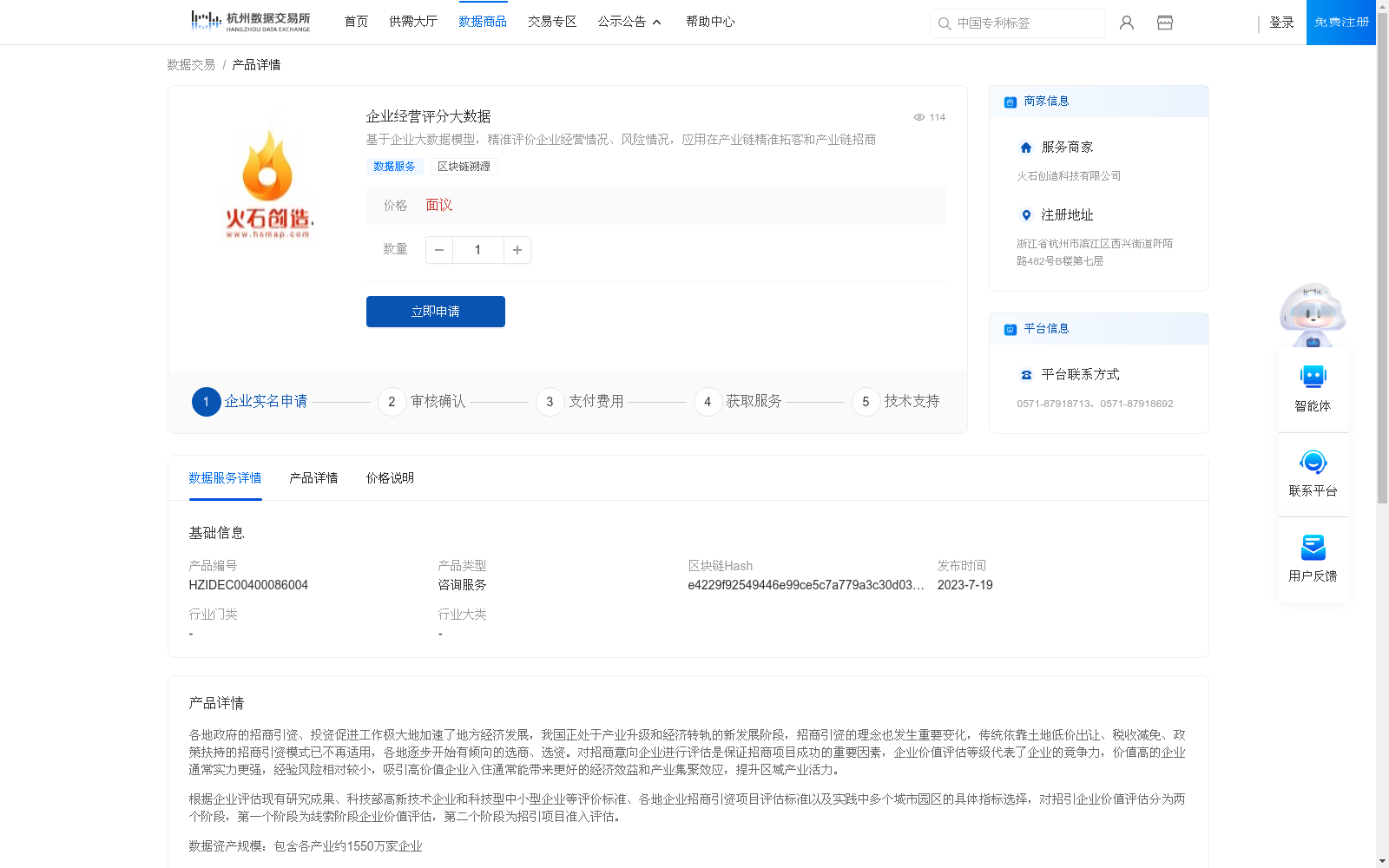Select step 2 审核确认

click(x=422, y=402)
